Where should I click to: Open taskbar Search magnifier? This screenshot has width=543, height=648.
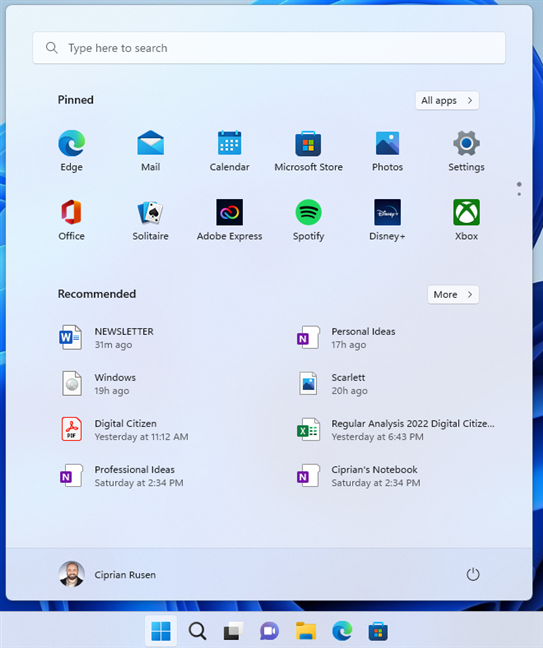197,631
